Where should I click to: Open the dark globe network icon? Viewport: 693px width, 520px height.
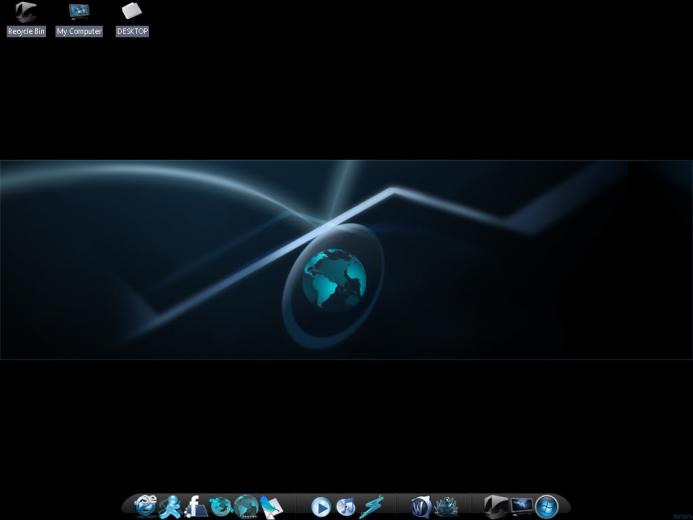tap(246, 506)
